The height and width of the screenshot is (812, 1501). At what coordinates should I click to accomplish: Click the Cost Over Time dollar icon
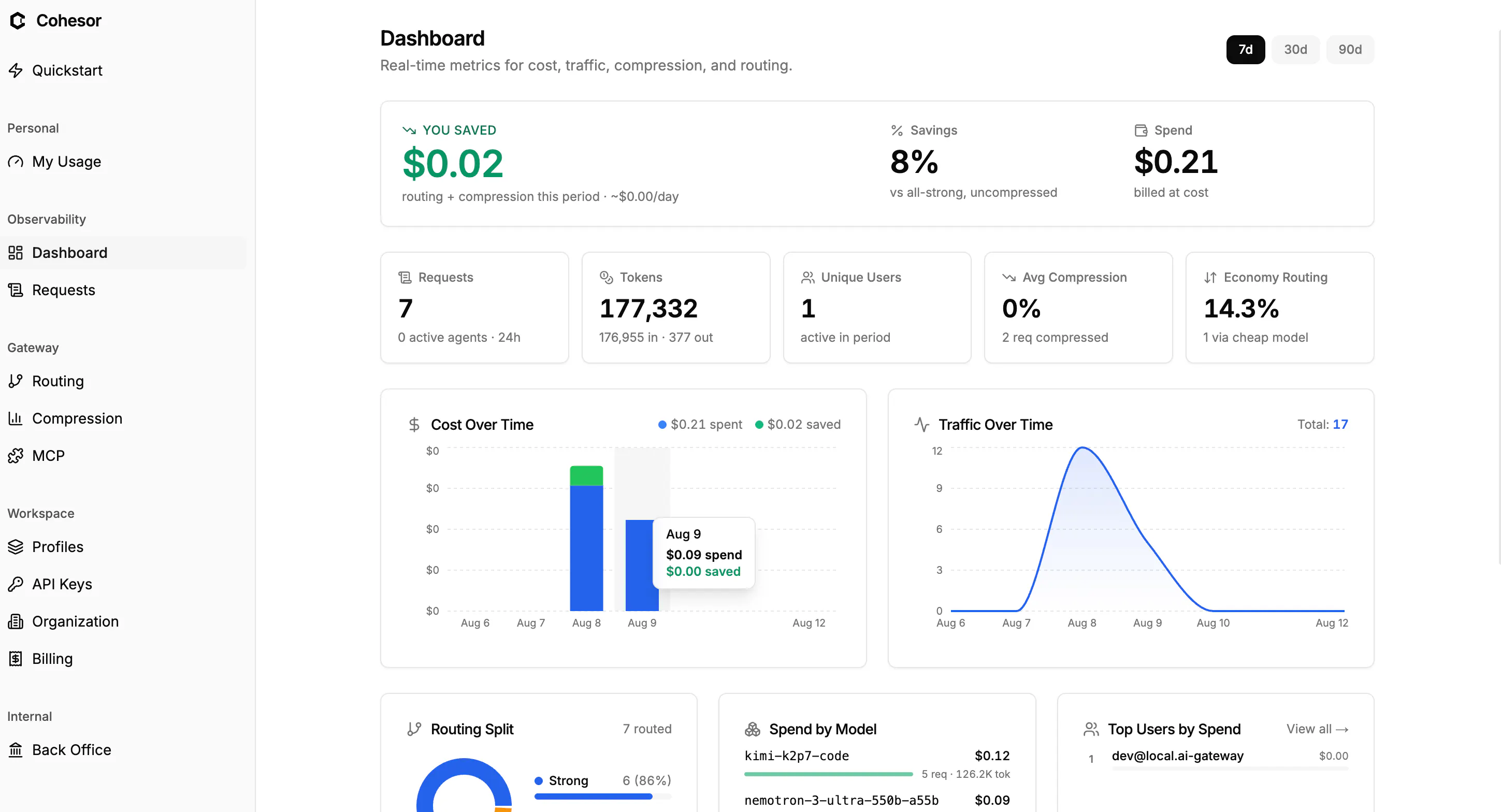pos(414,425)
